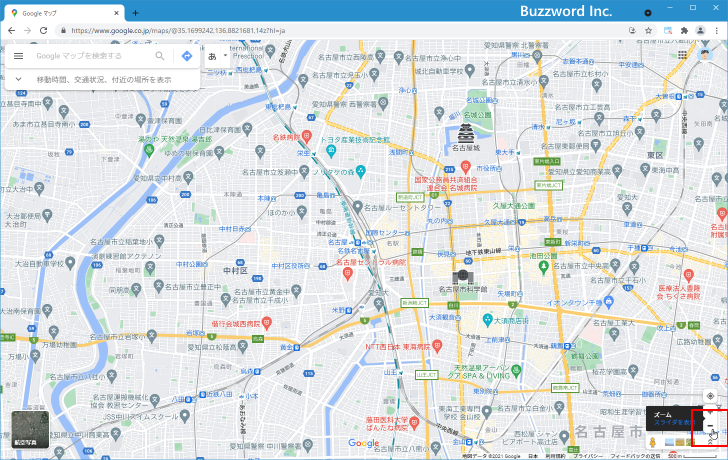The image size is (728, 460).
Task: Click the 名鉄病院 red hospital pin
Action: tap(306, 136)
